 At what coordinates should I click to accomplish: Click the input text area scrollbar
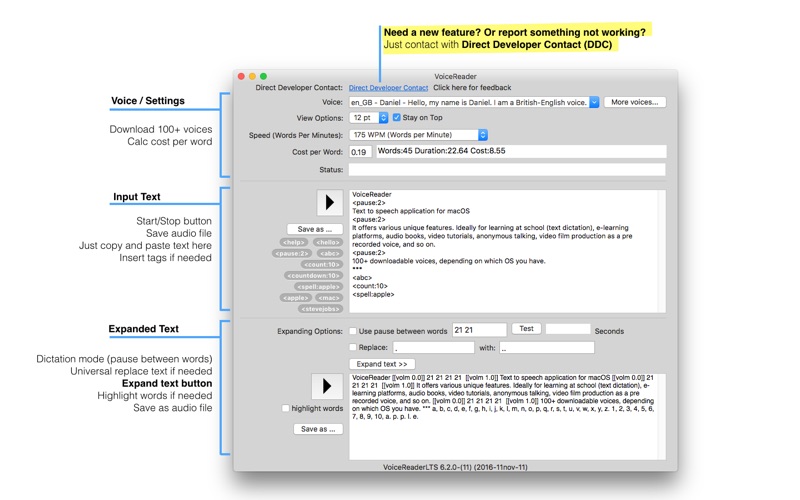coord(662,252)
